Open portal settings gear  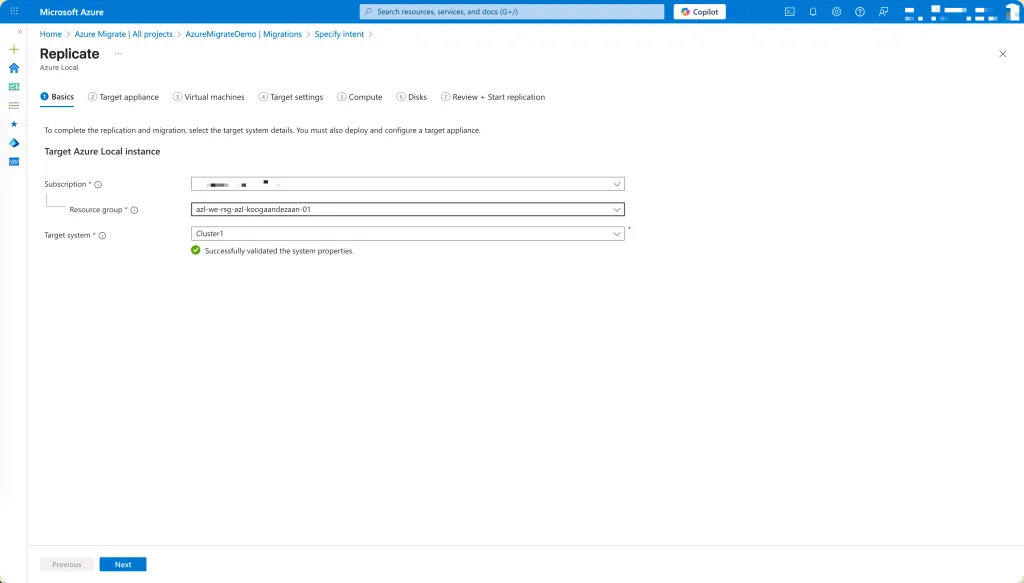point(836,12)
